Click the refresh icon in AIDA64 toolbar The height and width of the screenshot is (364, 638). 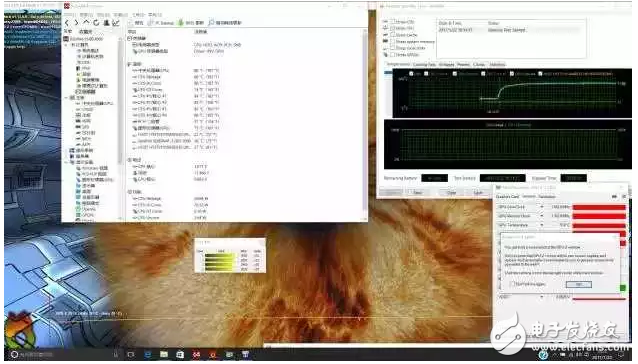tap(96, 23)
